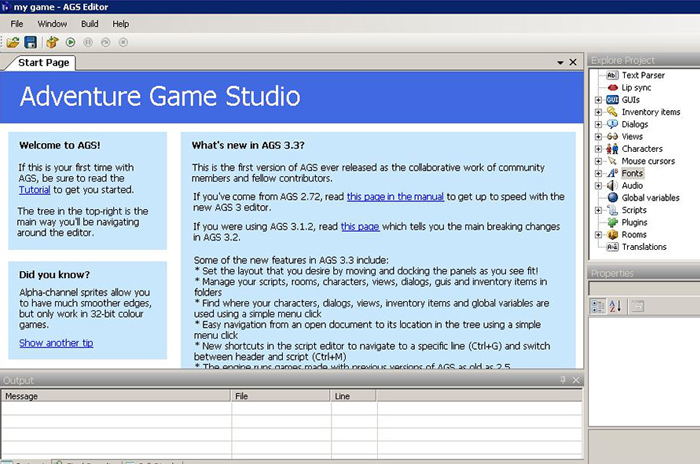This screenshot has width=700, height=464.
Task: Expand the Views tree node
Action: pyautogui.click(x=598, y=137)
